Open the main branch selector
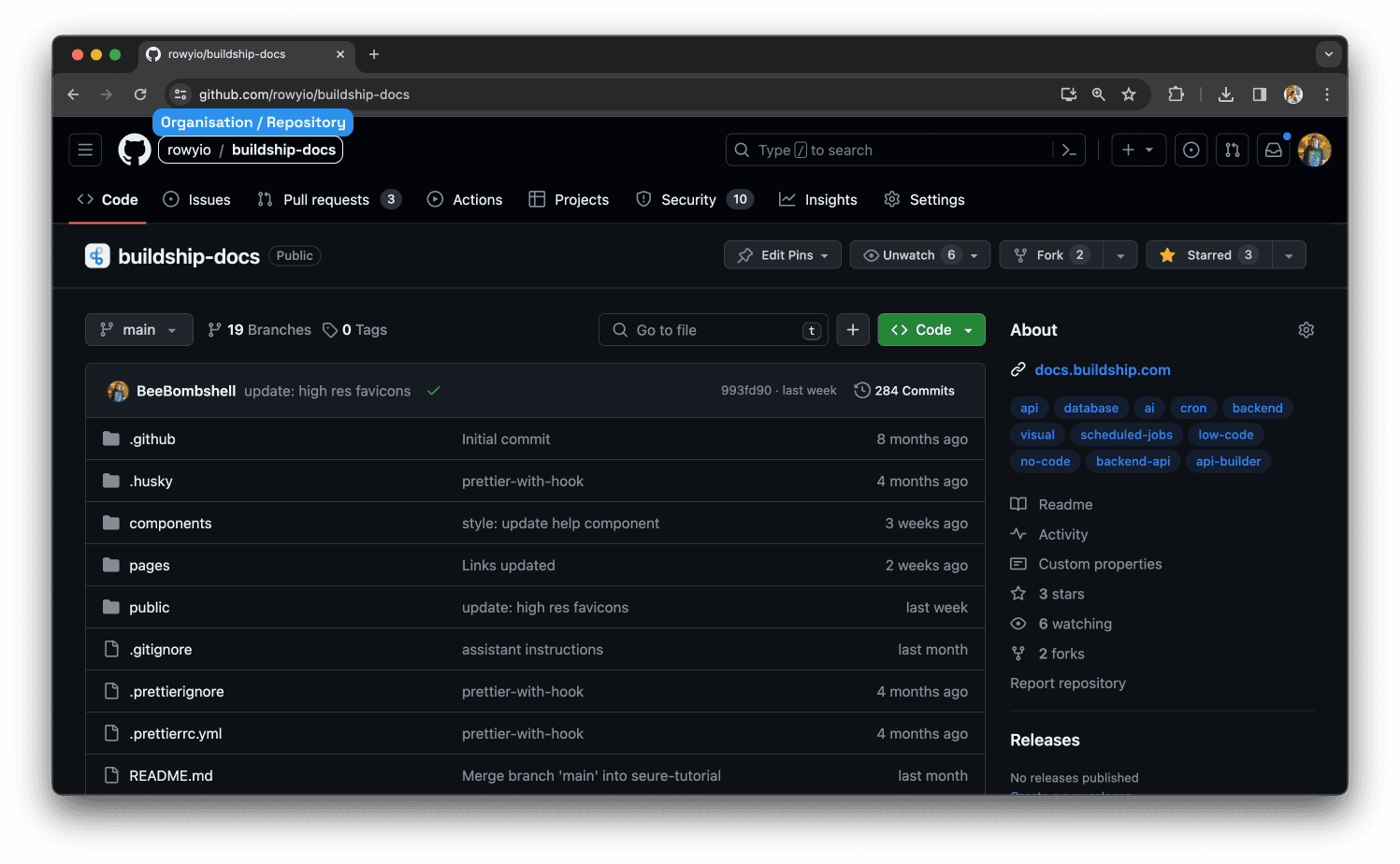 click(x=138, y=329)
